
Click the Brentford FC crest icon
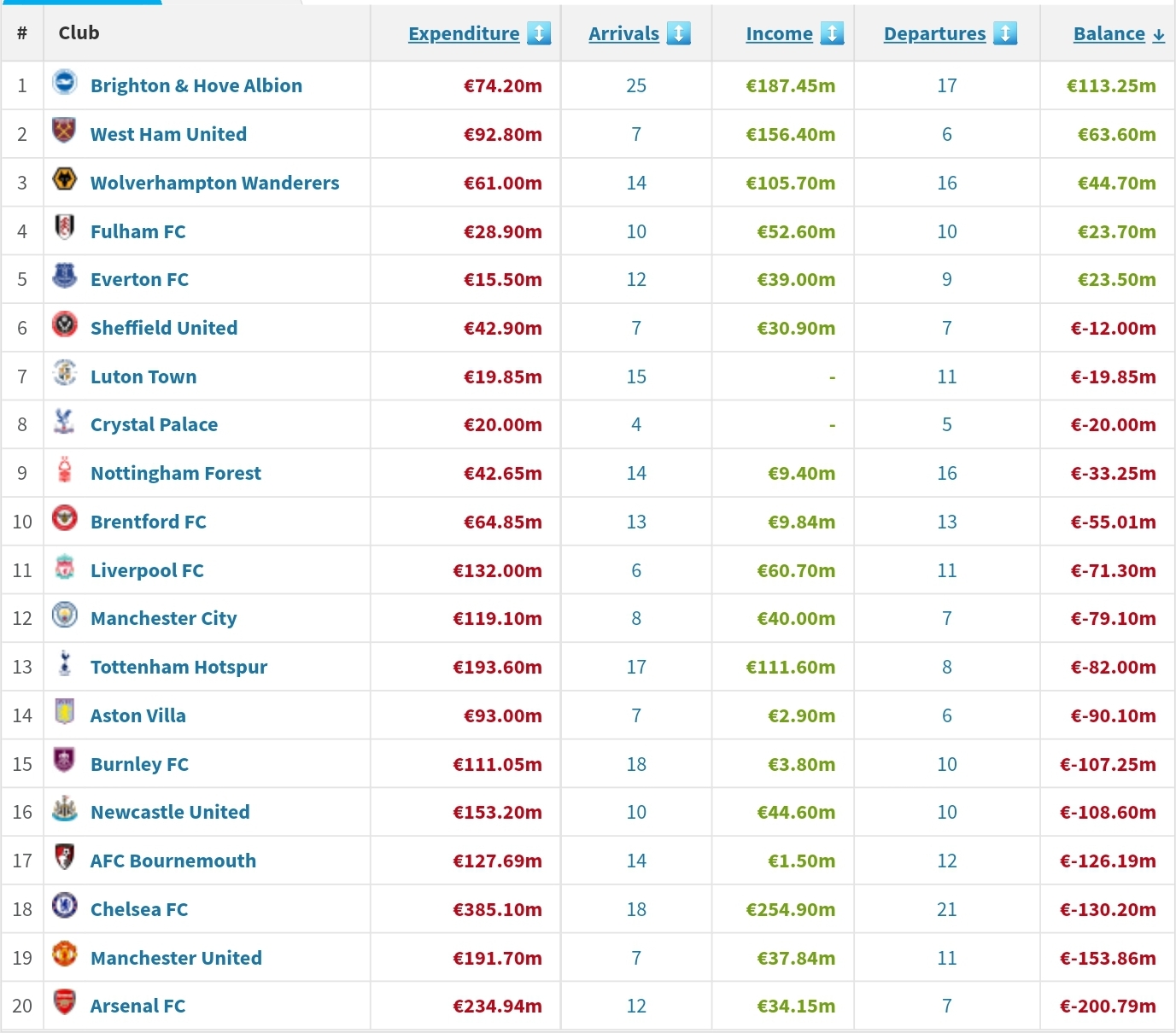tap(64, 518)
